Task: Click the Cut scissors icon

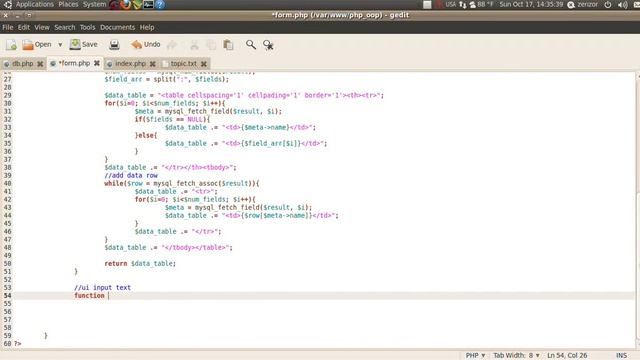Action: click(194, 45)
